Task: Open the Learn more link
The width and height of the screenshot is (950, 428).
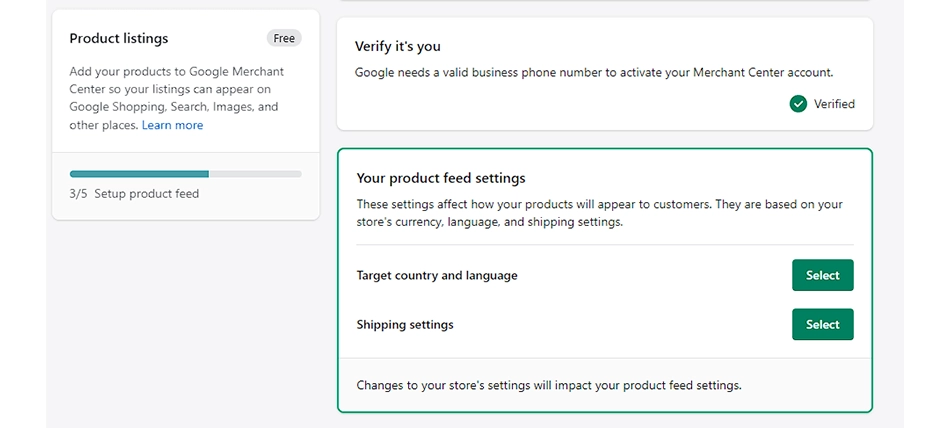Action: click(172, 125)
